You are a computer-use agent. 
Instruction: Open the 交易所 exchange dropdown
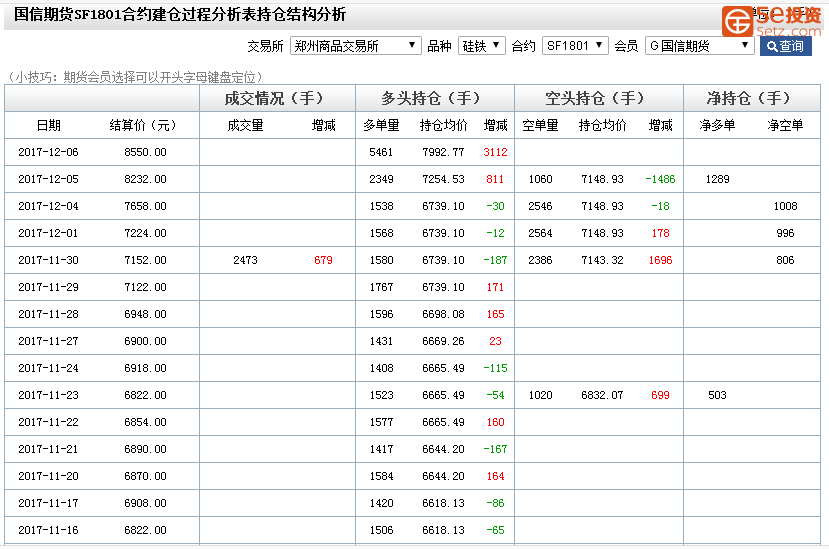(356, 46)
